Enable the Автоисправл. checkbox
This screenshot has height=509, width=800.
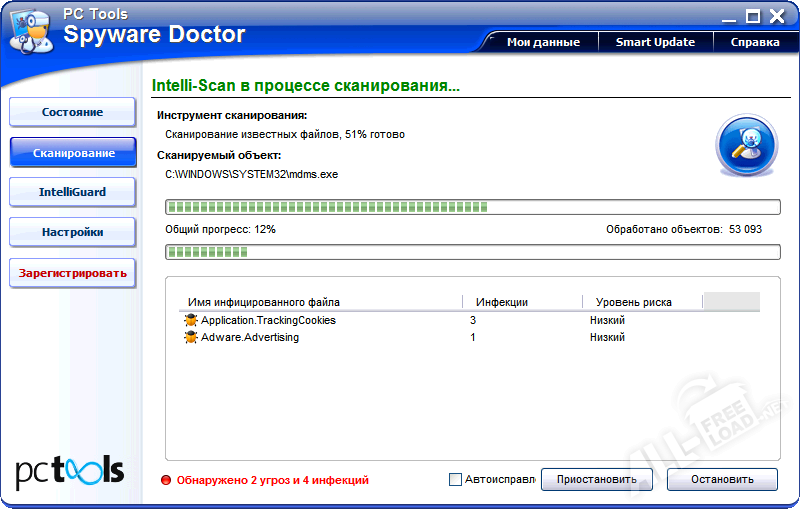pos(456,480)
